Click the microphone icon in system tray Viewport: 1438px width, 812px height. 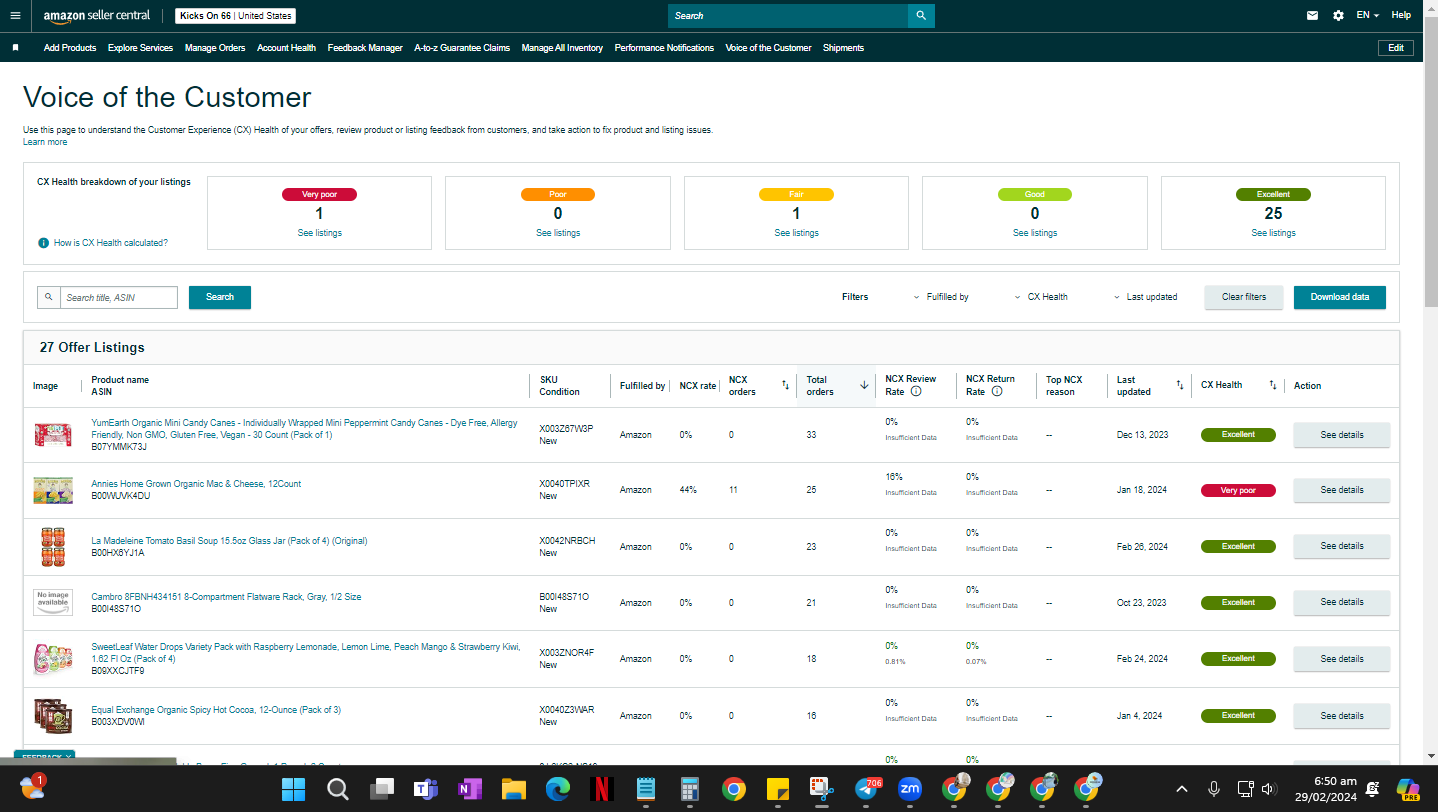(1214, 789)
